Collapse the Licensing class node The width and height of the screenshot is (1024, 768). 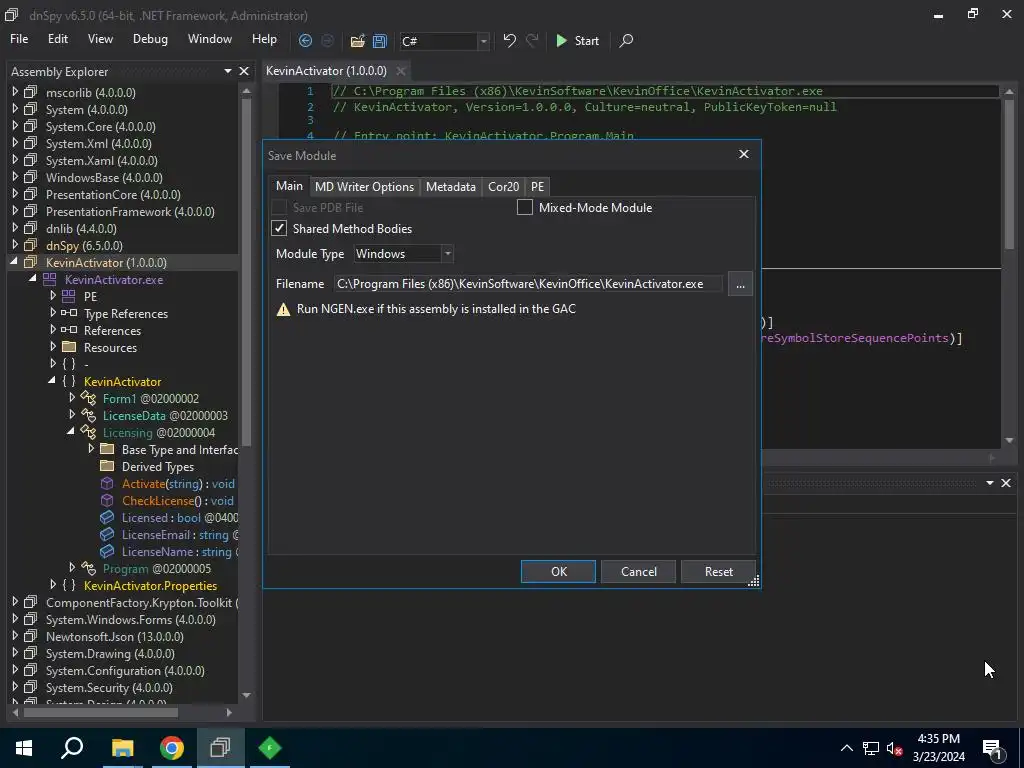(71, 432)
